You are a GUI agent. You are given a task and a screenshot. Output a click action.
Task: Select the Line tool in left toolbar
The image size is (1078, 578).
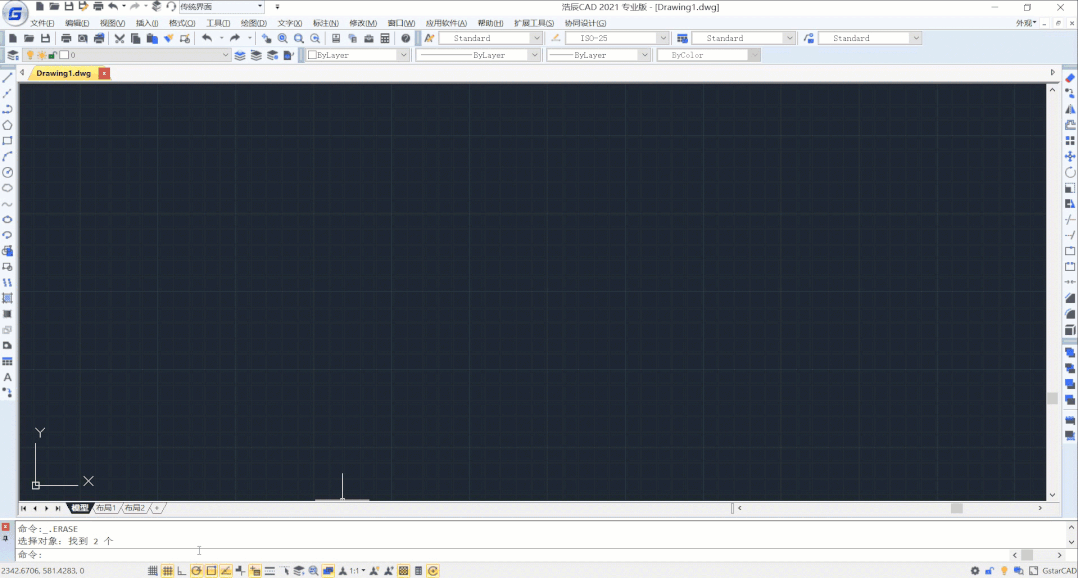point(8,78)
